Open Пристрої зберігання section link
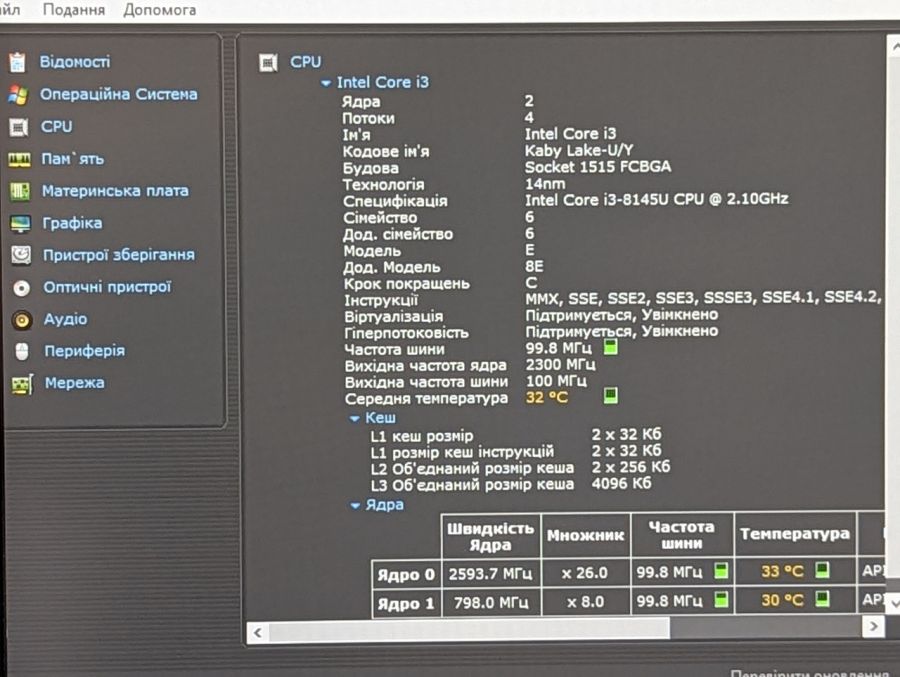The height and width of the screenshot is (677, 900). 119,255
